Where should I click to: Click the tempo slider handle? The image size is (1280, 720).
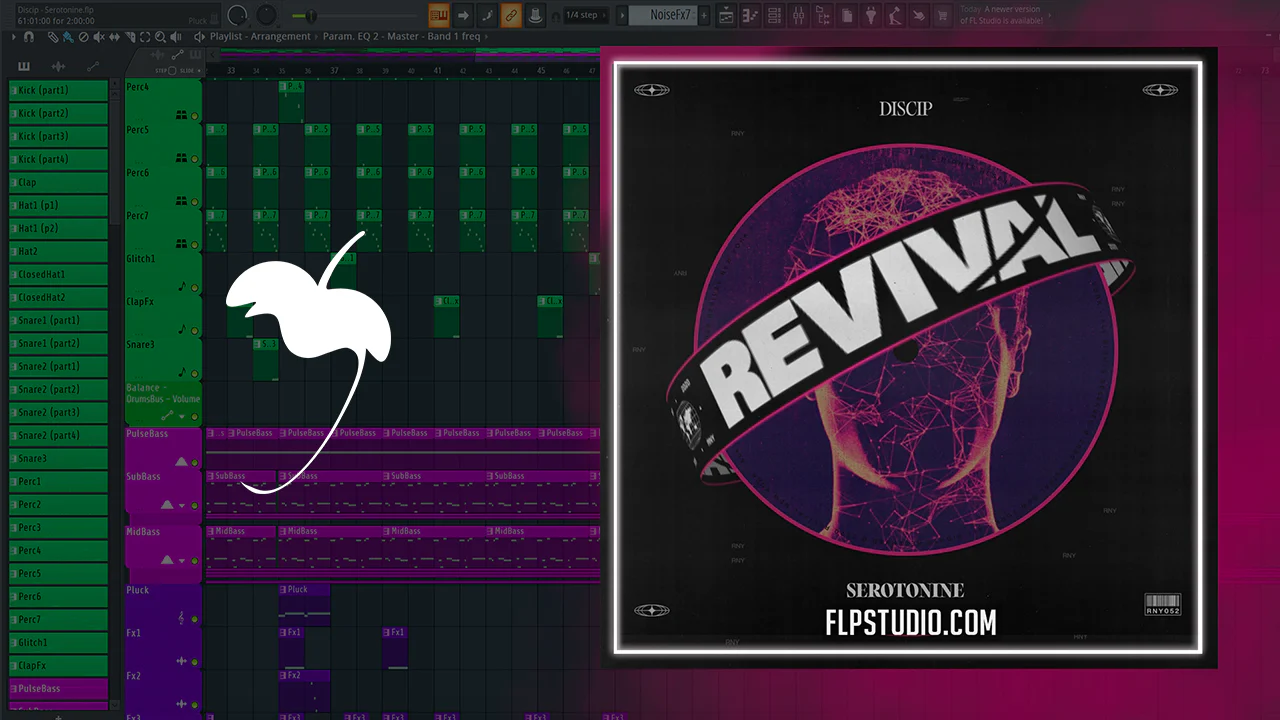[311, 16]
